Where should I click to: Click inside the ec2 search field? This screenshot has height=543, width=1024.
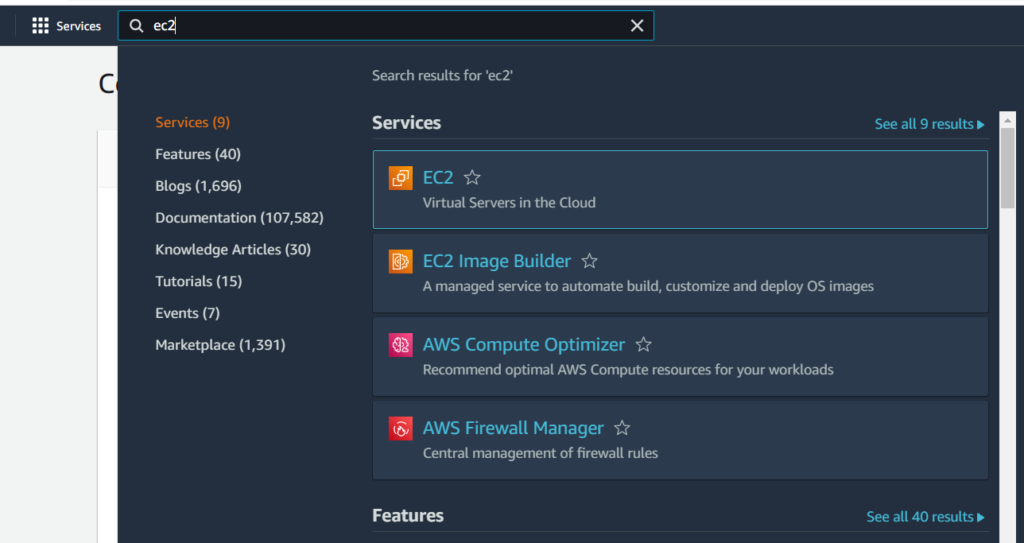click(385, 25)
